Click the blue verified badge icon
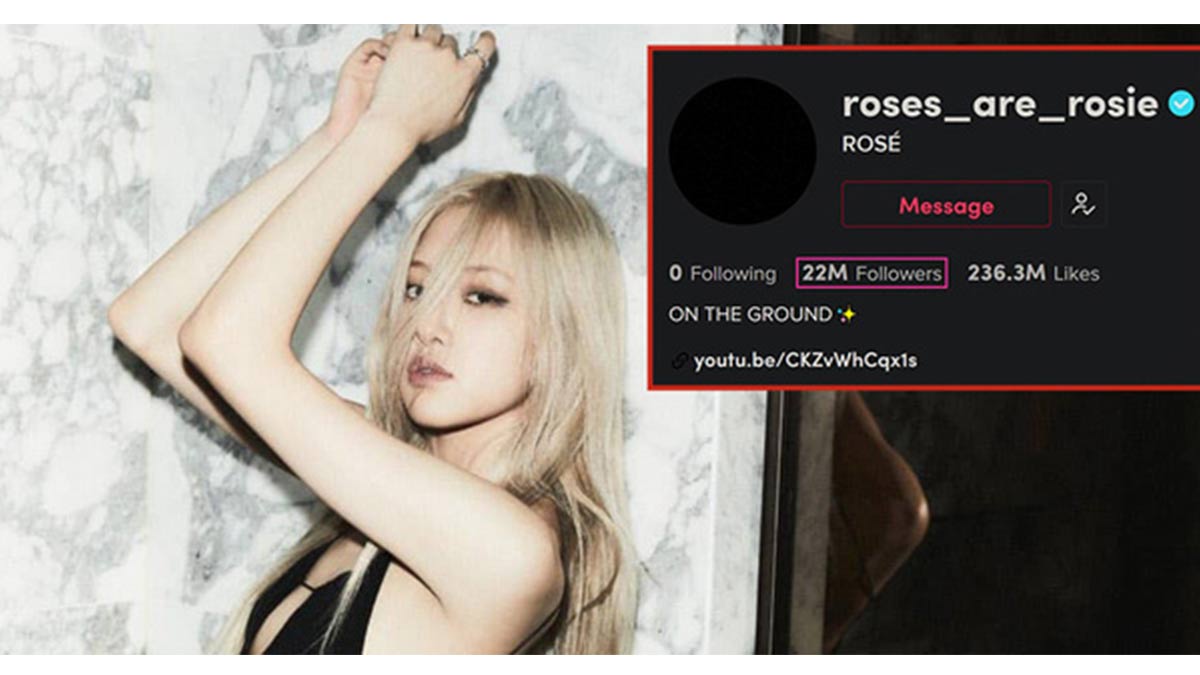The image size is (1200, 675). (x=1182, y=103)
